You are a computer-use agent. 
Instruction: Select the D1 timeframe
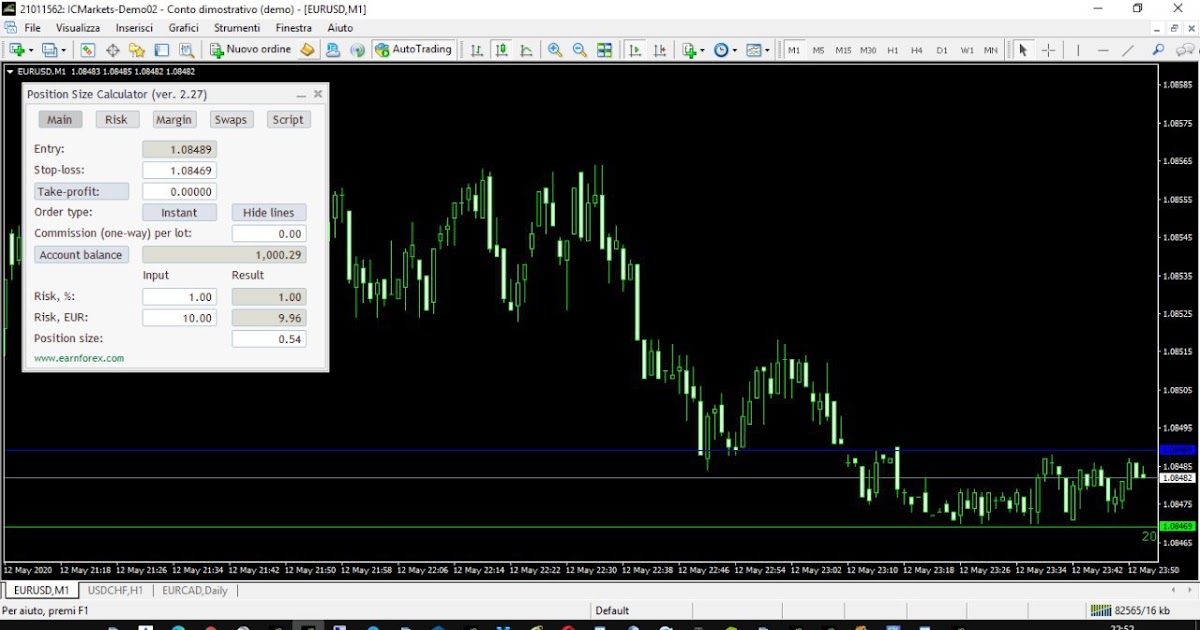click(942, 48)
